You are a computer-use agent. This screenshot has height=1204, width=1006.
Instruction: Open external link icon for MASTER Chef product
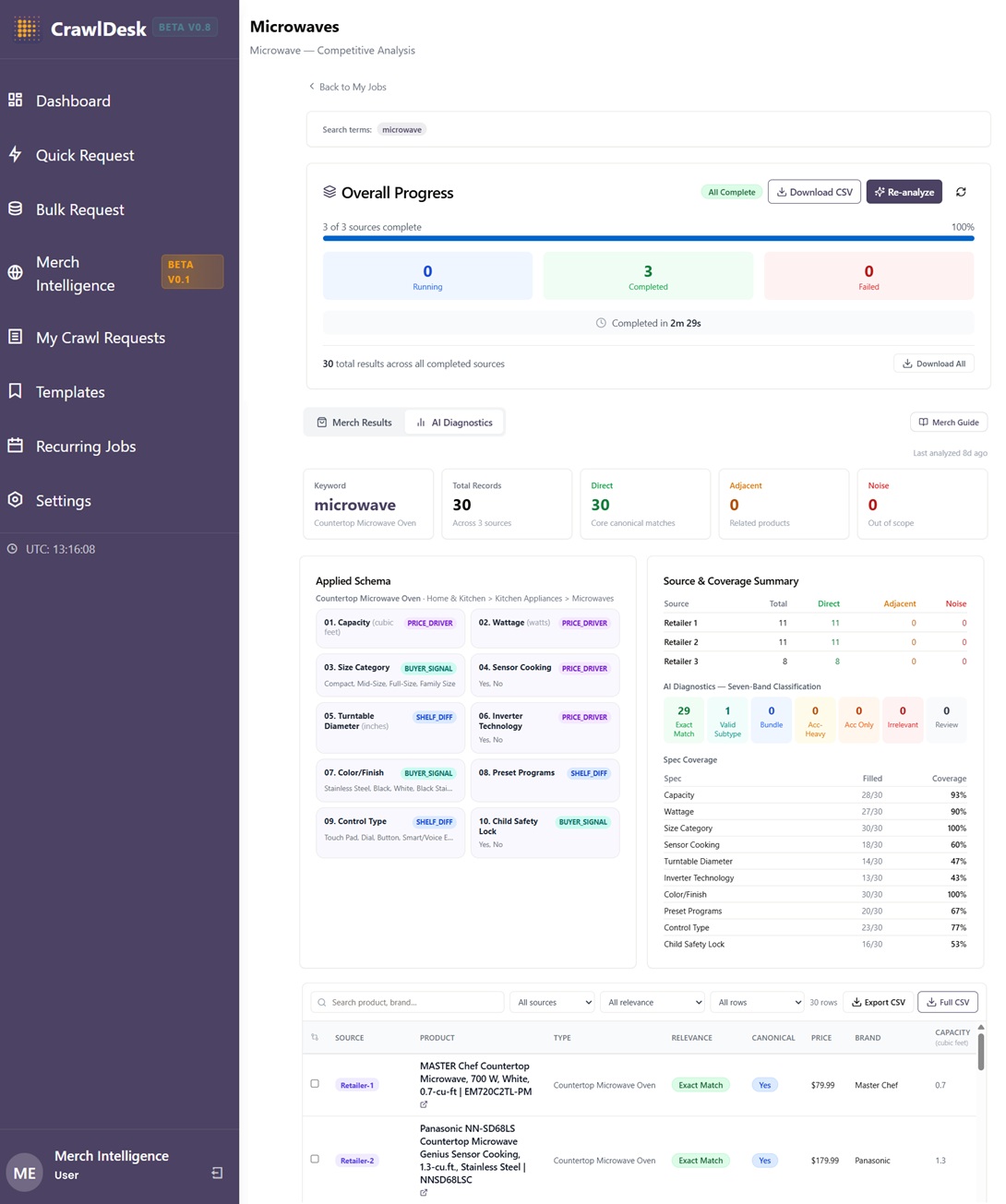click(424, 1104)
